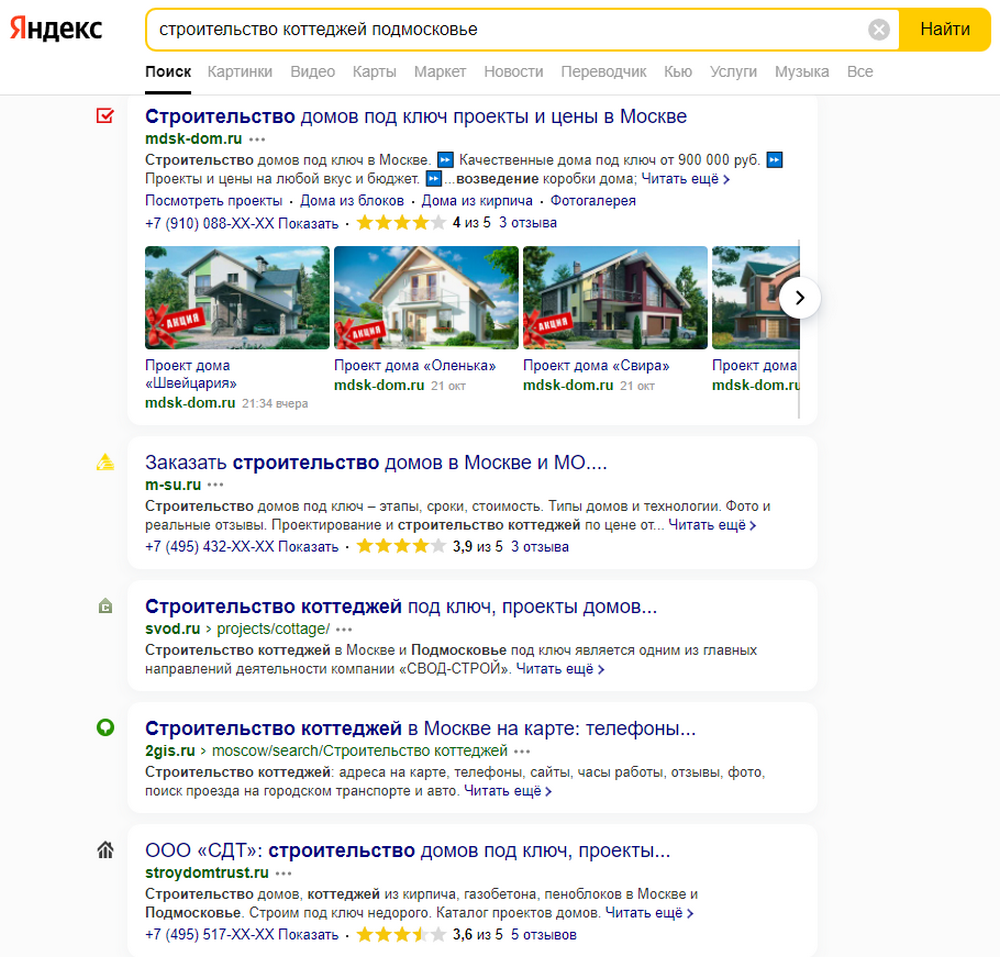Switch to the Маркет tab
Viewport: 1000px width, 957px height.
440,71
